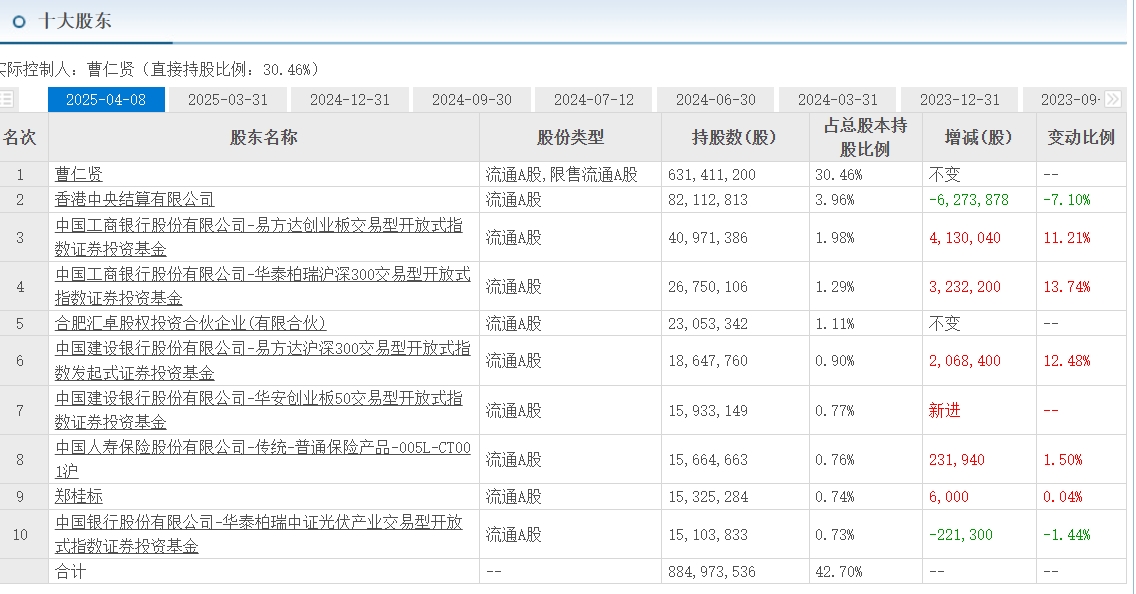Viewport: 1136px width, 594px height.
Task: Click holdings value 15,103,833
Action: tap(708, 535)
